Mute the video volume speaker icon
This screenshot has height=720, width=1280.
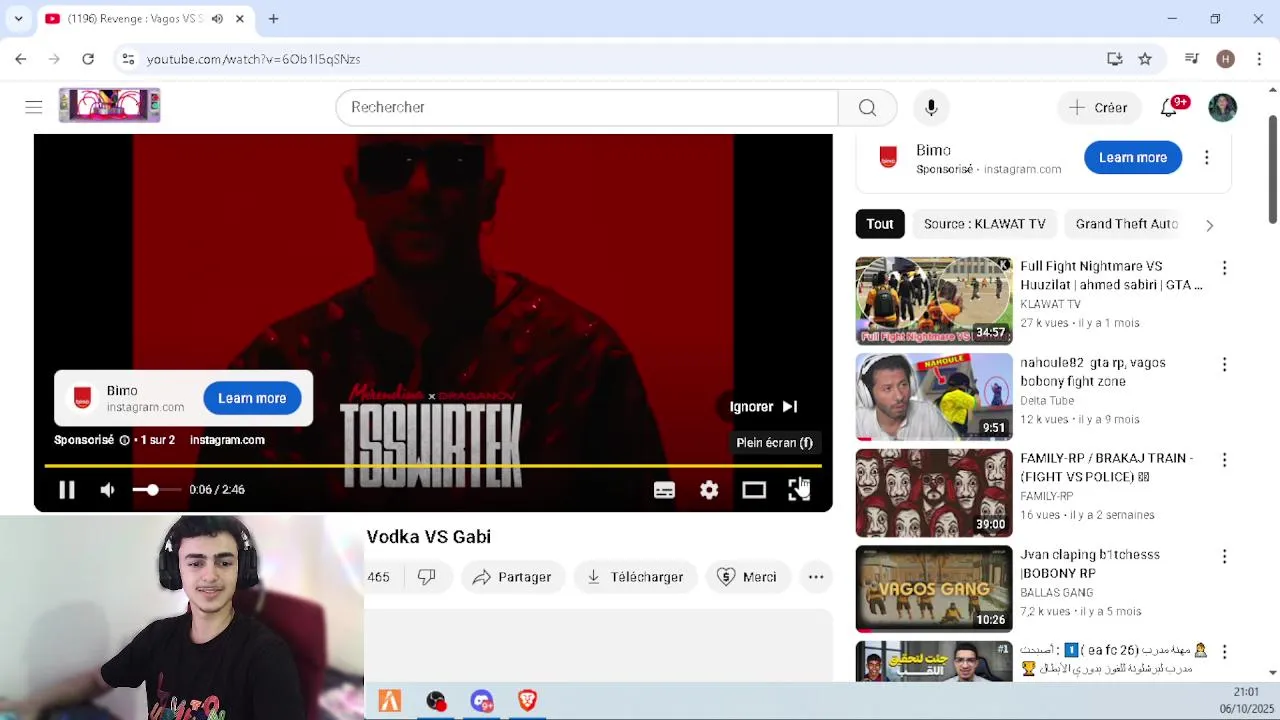point(107,490)
